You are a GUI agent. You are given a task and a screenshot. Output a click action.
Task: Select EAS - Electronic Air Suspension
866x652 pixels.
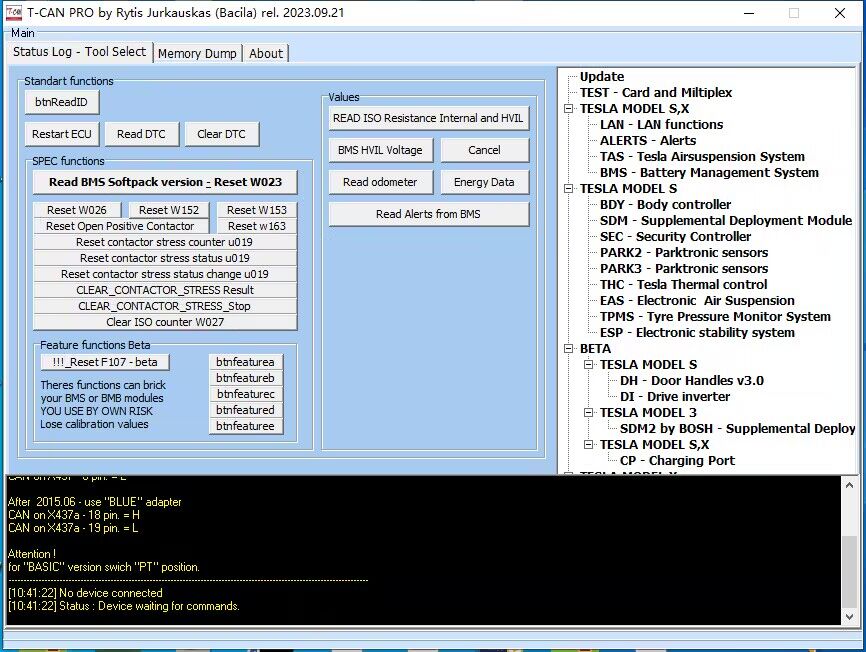pyautogui.click(x=698, y=301)
